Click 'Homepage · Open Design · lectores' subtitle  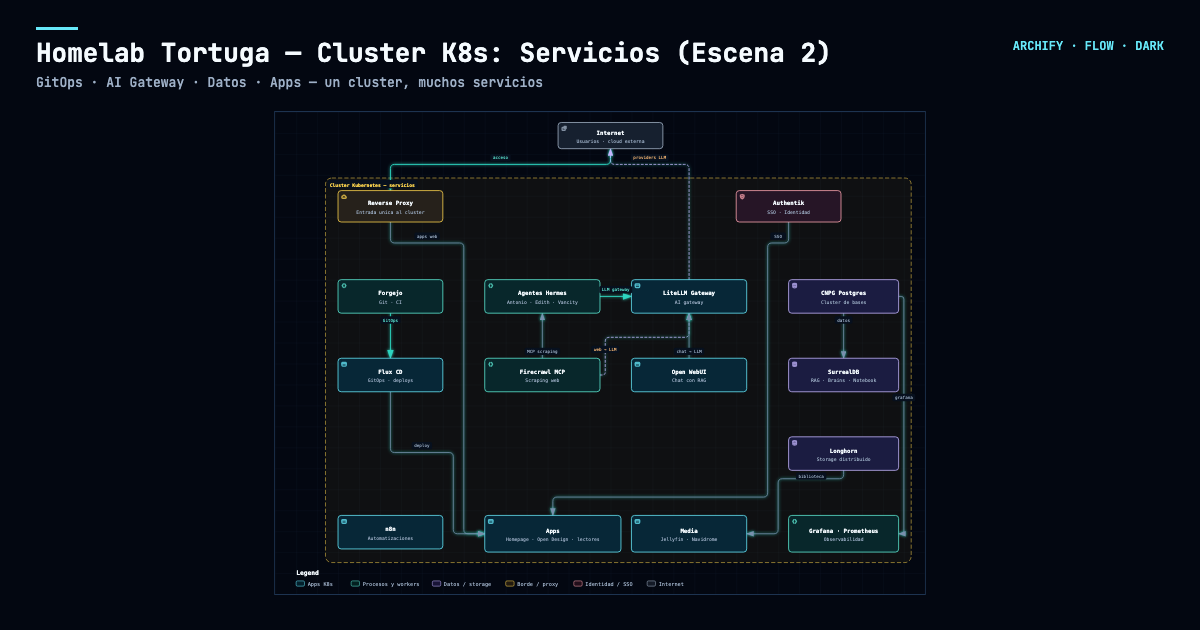553,539
